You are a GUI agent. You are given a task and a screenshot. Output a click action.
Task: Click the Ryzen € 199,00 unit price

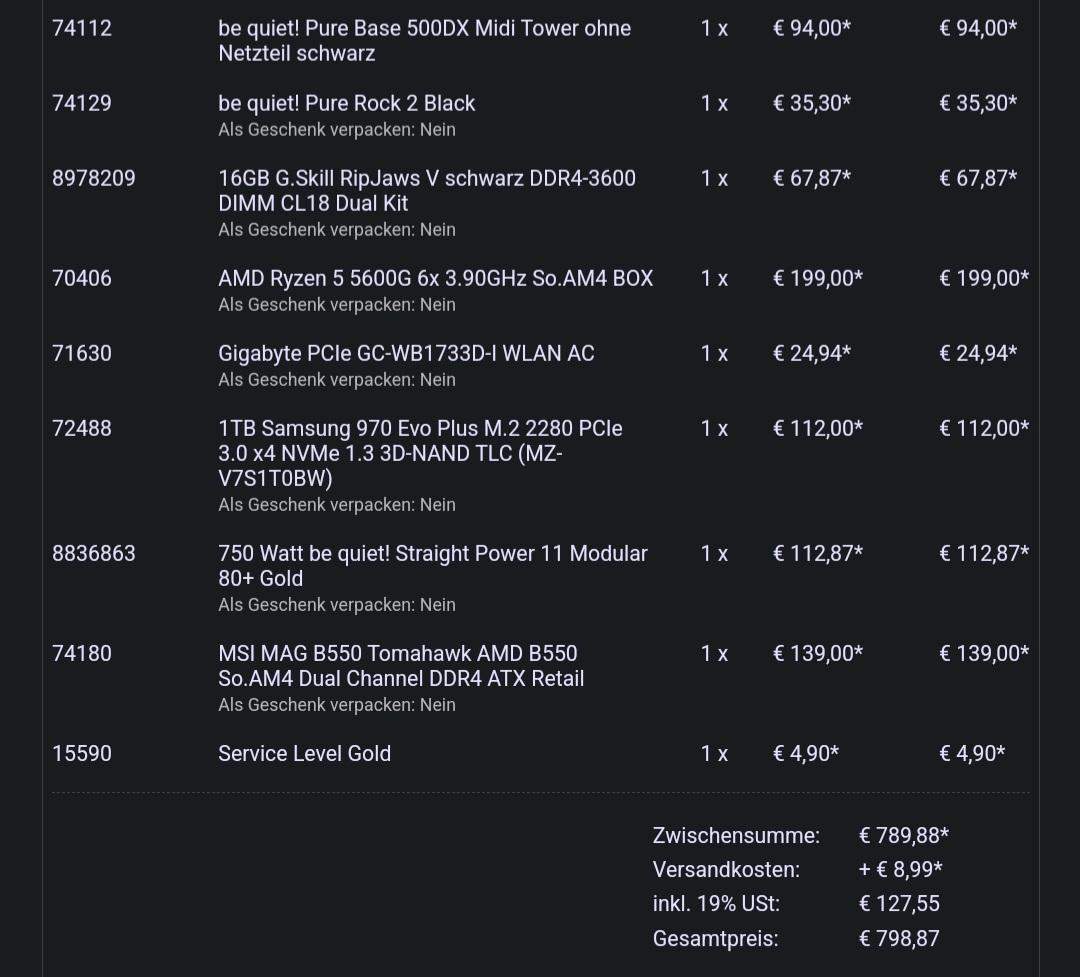817,278
